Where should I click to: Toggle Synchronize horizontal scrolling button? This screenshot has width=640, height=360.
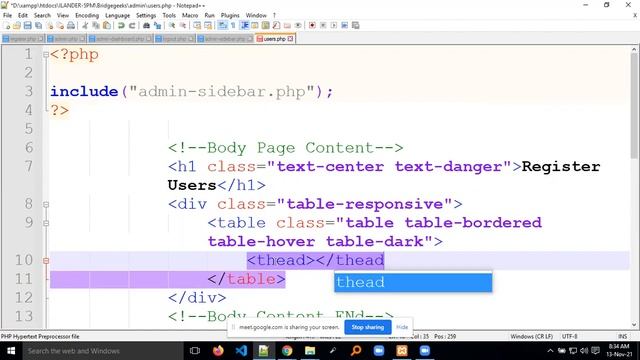point(208,25)
